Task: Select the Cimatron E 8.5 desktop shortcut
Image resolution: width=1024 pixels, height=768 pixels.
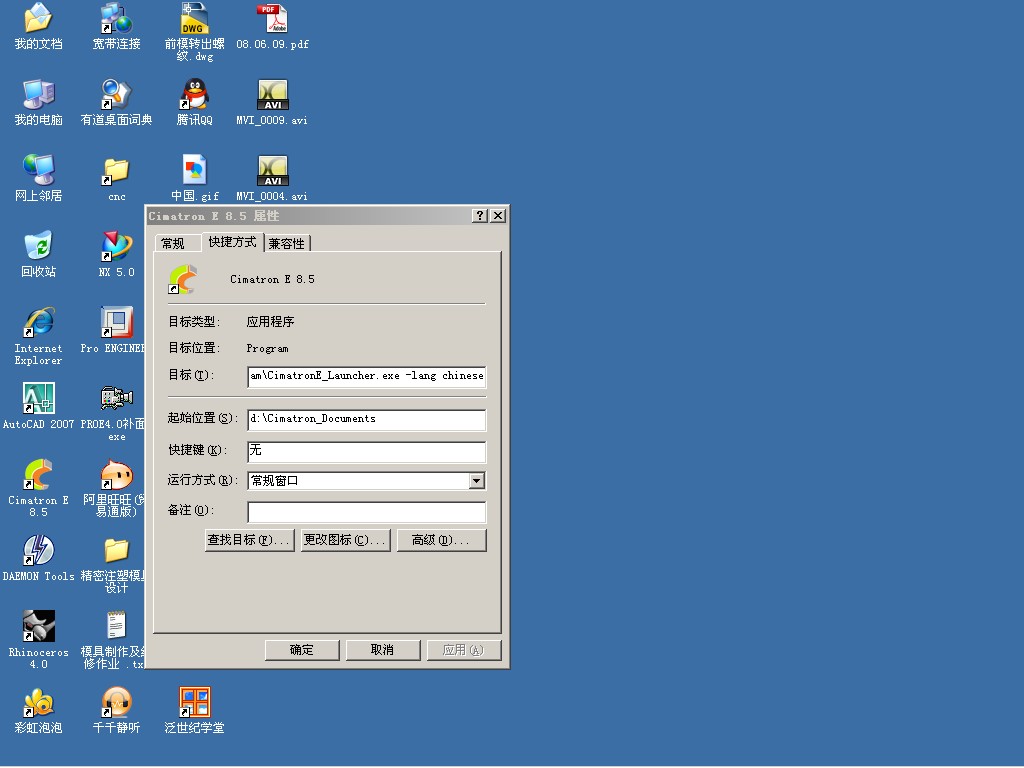Action: [39, 475]
